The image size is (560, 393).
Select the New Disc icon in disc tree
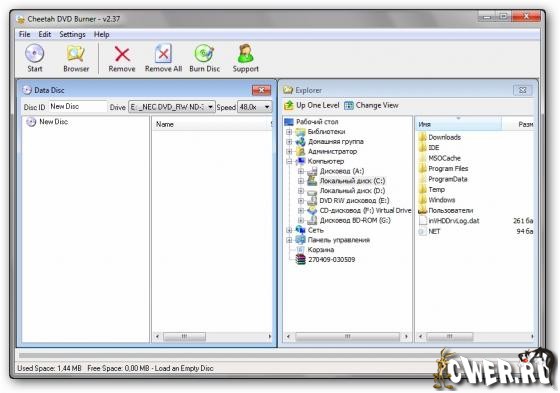[31, 122]
